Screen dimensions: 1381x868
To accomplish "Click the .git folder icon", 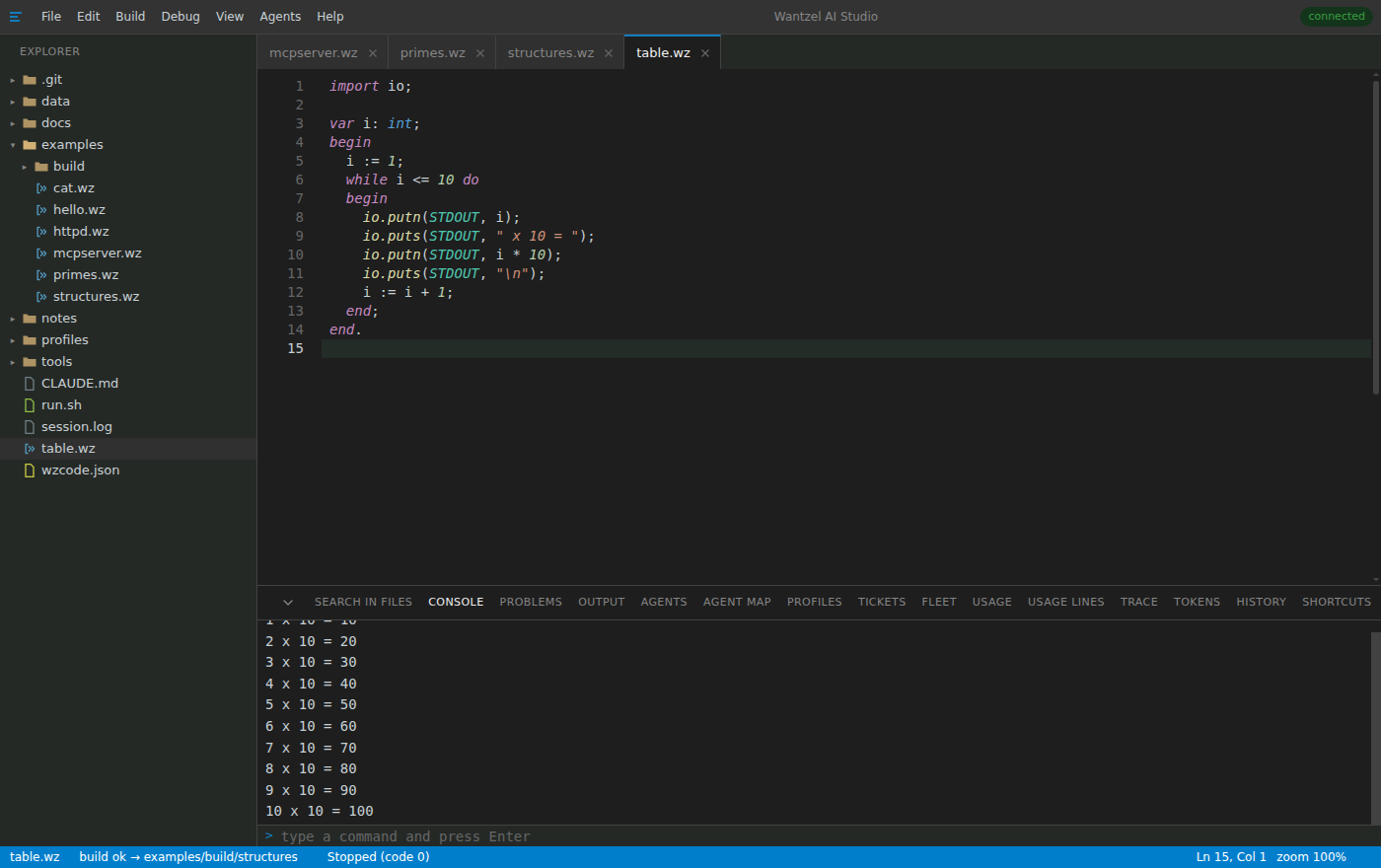I will (x=30, y=80).
